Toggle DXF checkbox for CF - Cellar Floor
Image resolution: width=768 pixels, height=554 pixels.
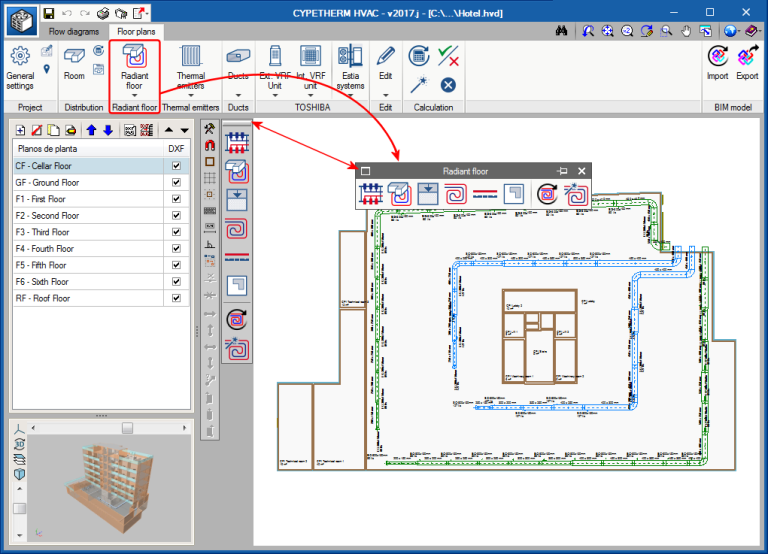(x=176, y=166)
